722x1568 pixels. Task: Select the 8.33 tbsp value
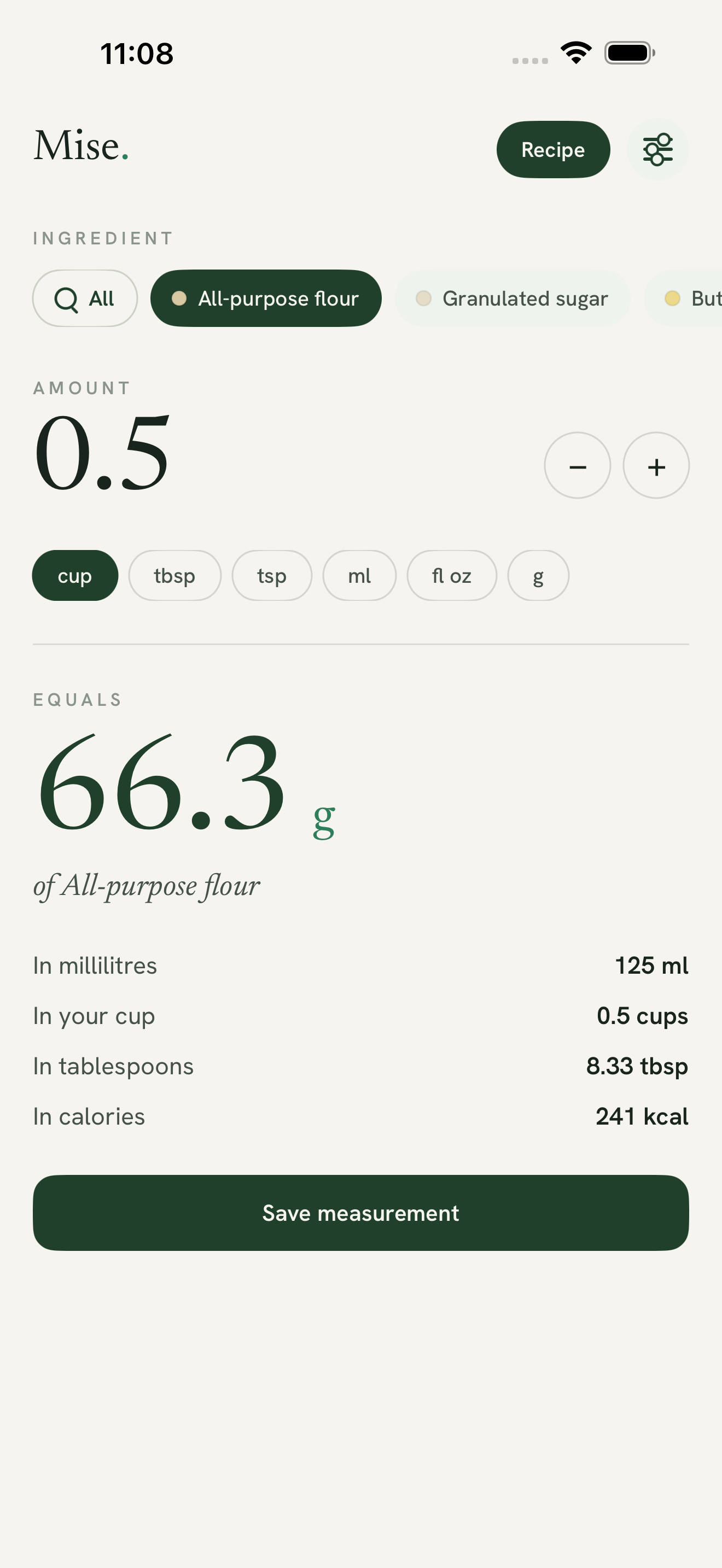(x=637, y=1067)
